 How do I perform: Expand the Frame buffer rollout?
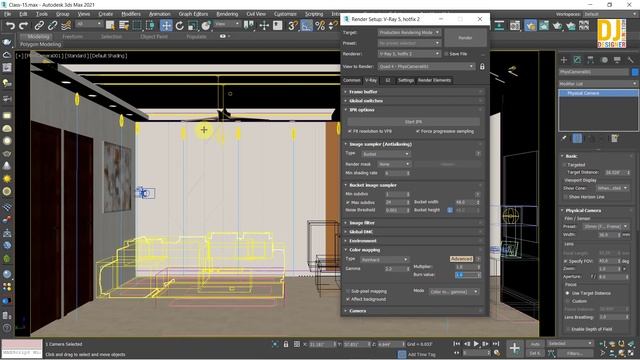coord(414,92)
